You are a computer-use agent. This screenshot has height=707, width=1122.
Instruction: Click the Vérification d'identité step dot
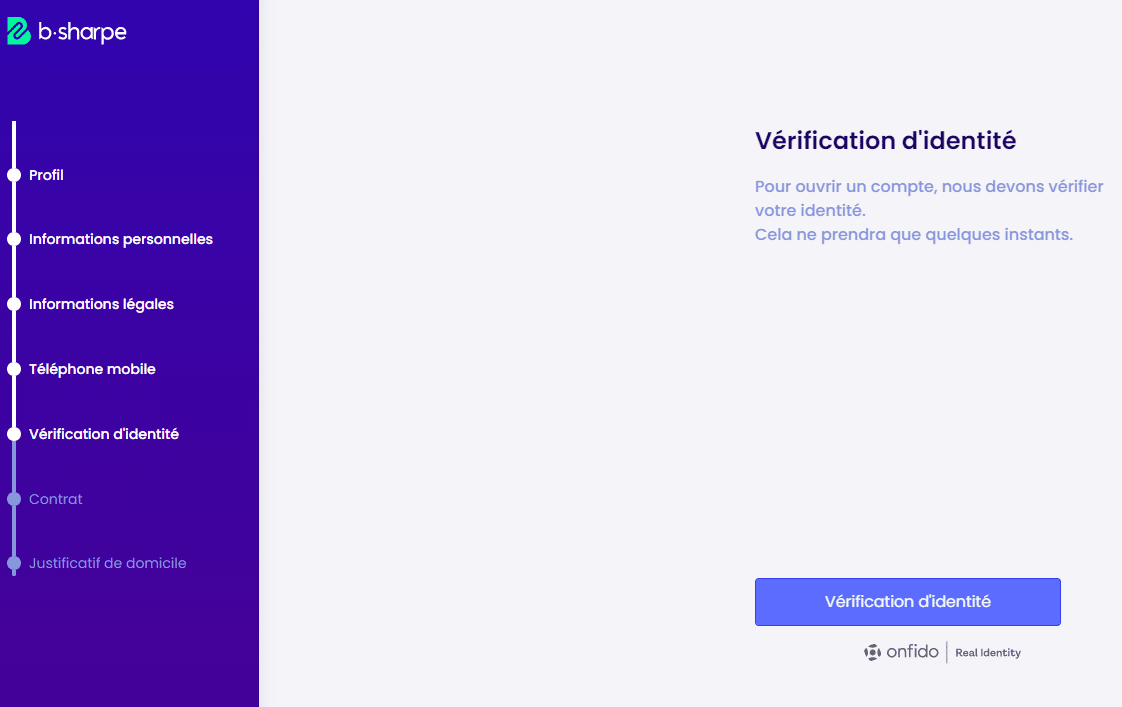14,434
